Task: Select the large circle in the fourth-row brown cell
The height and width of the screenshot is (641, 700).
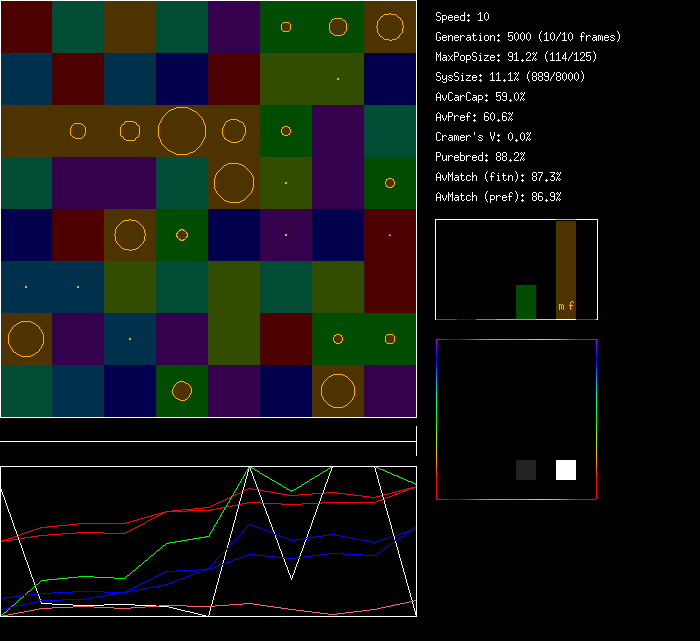Action: pos(234,183)
